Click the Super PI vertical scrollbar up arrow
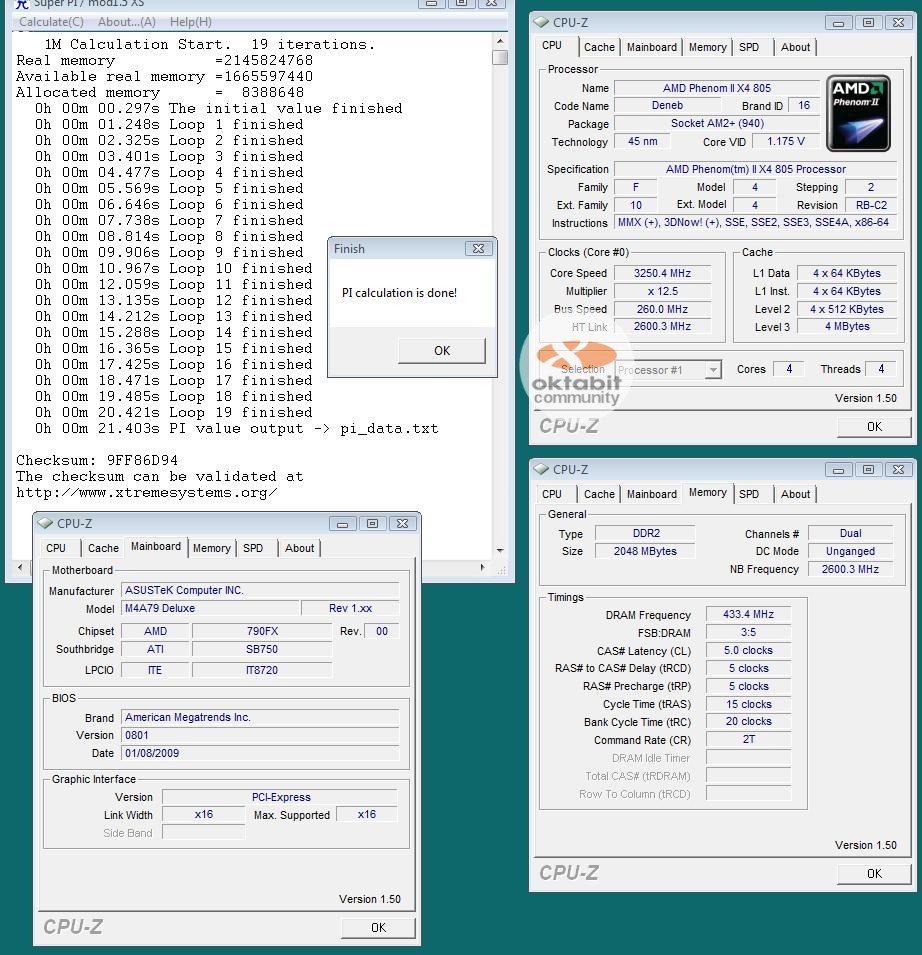The height and width of the screenshot is (955, 922). [x=500, y=41]
